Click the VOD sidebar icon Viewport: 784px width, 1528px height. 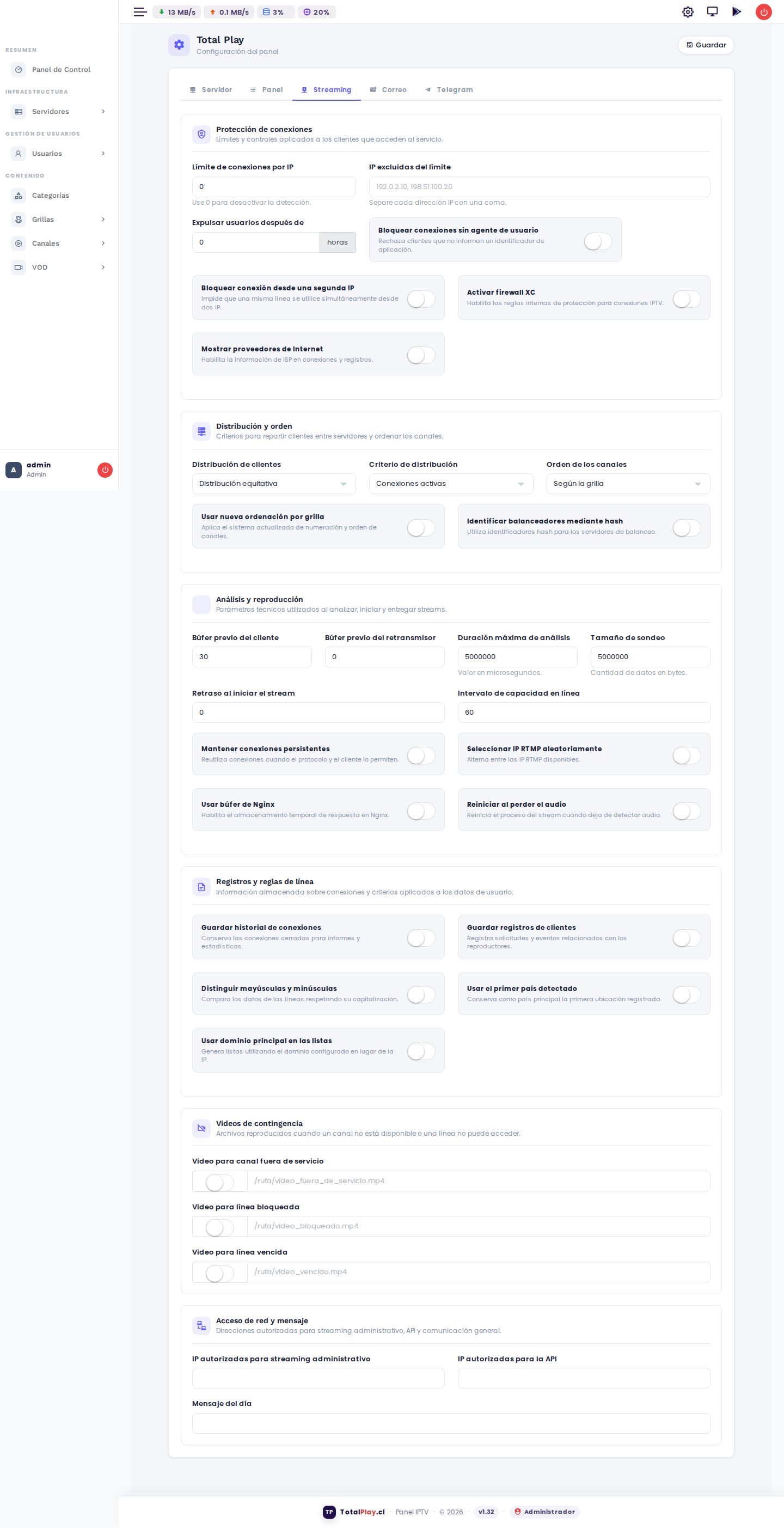tap(19, 267)
